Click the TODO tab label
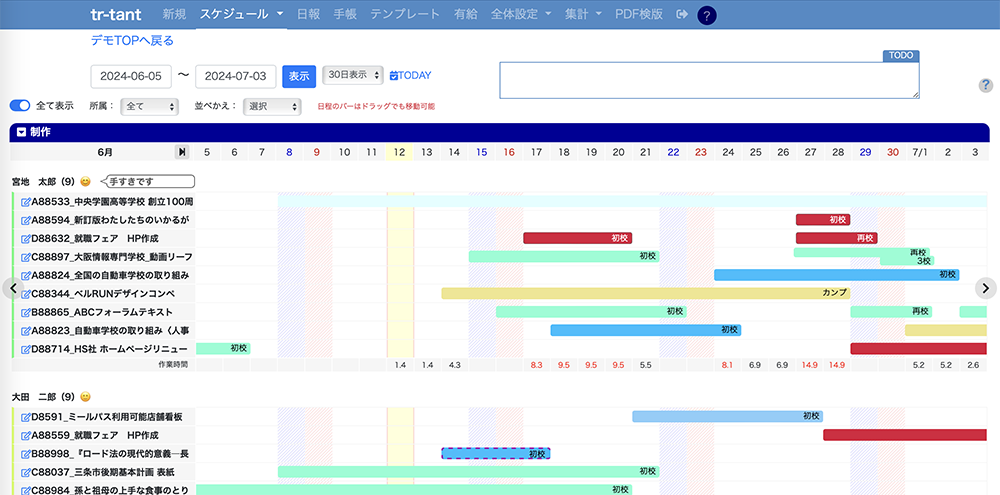1000x495 pixels. pyautogui.click(x=901, y=55)
